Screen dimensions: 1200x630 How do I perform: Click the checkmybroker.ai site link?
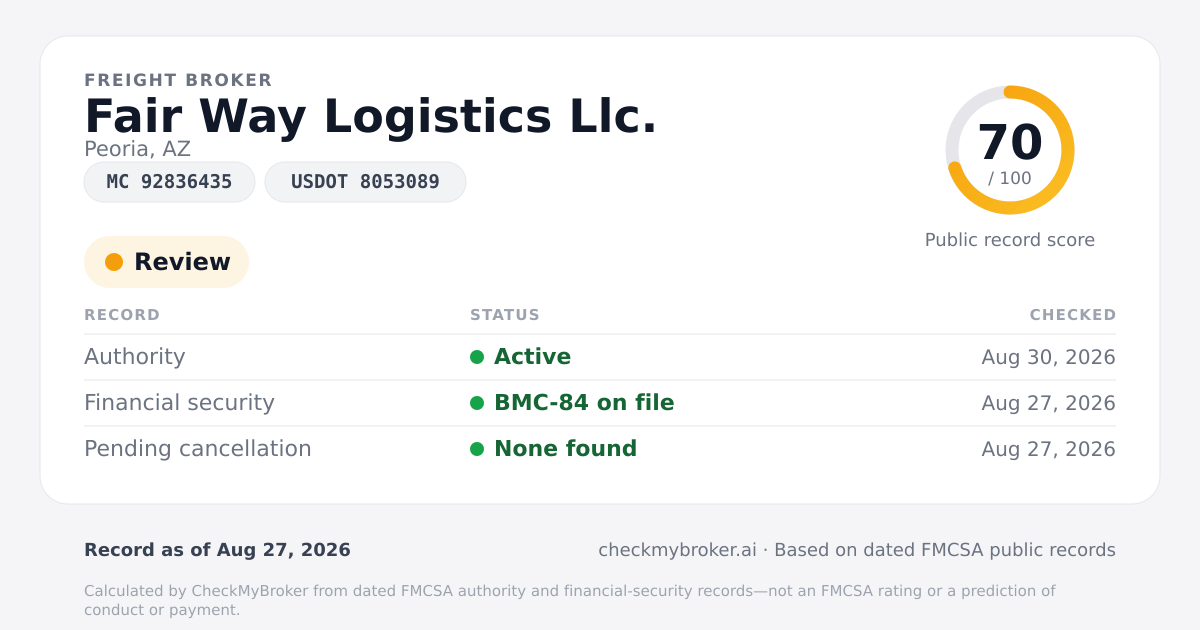677,550
